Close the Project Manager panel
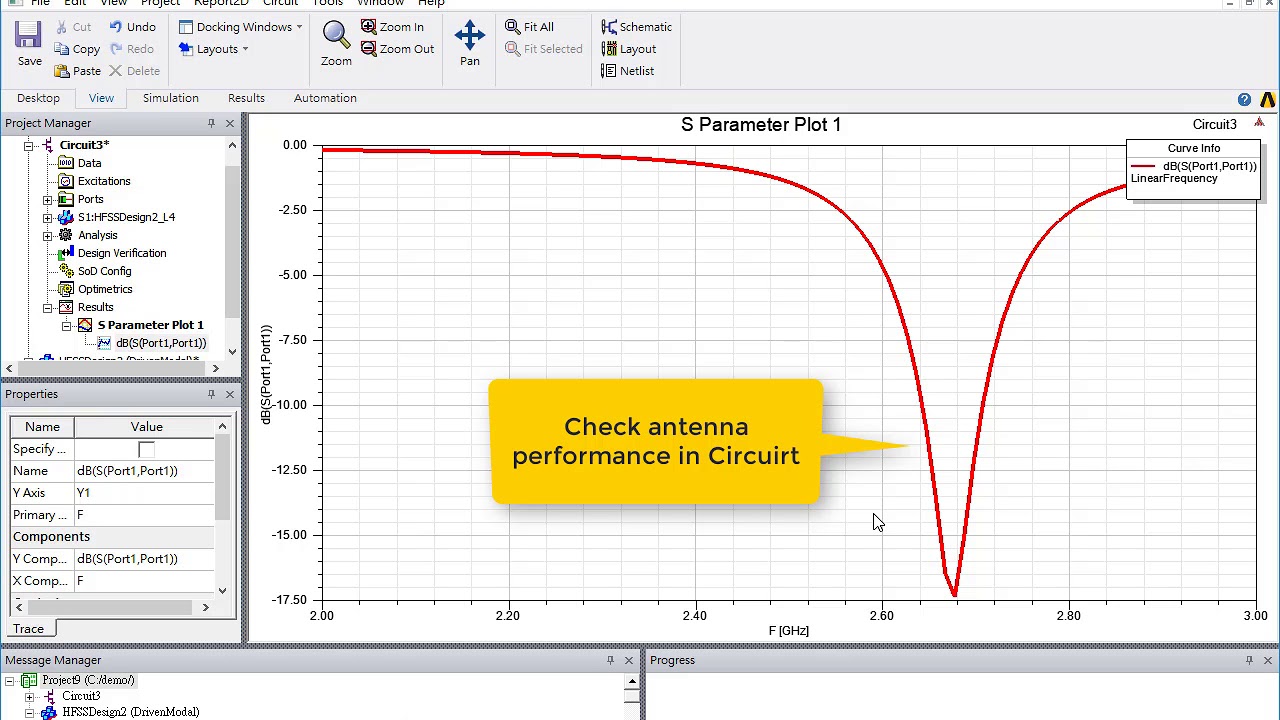1280x720 pixels. 230,123
